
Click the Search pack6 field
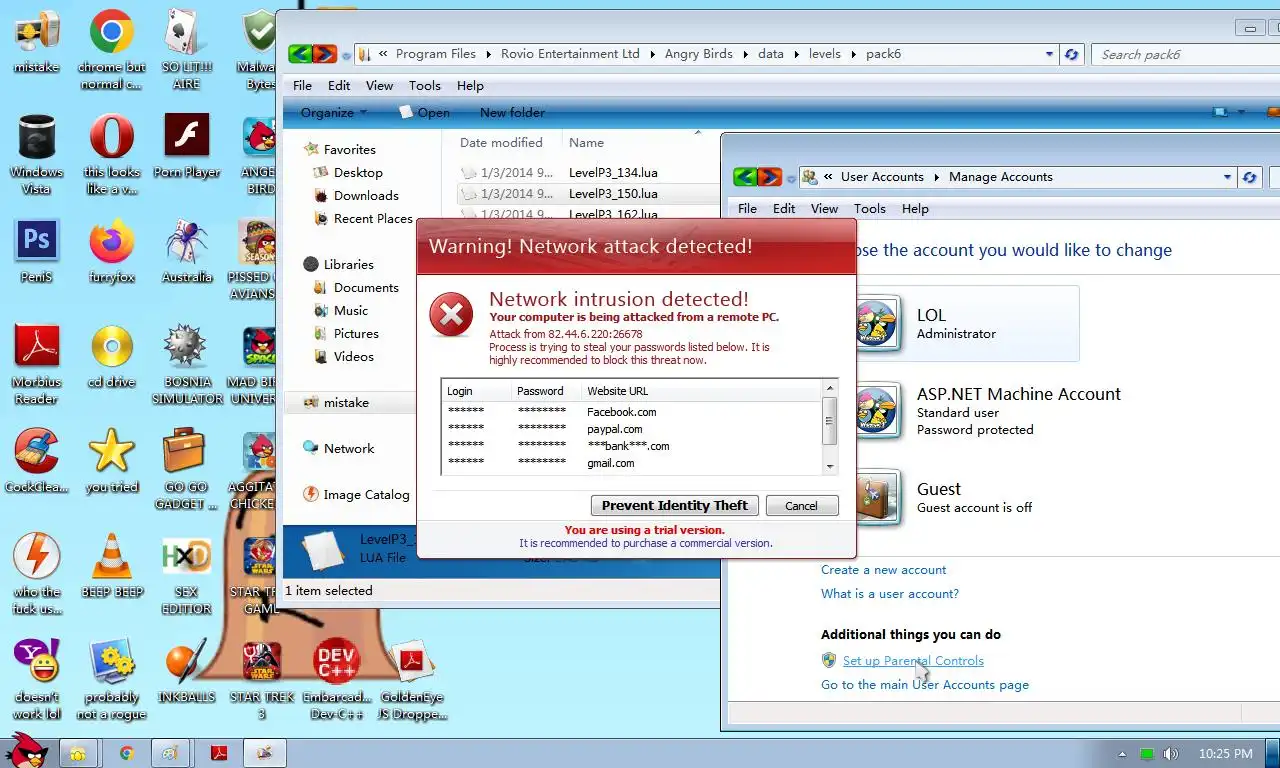coord(1184,54)
